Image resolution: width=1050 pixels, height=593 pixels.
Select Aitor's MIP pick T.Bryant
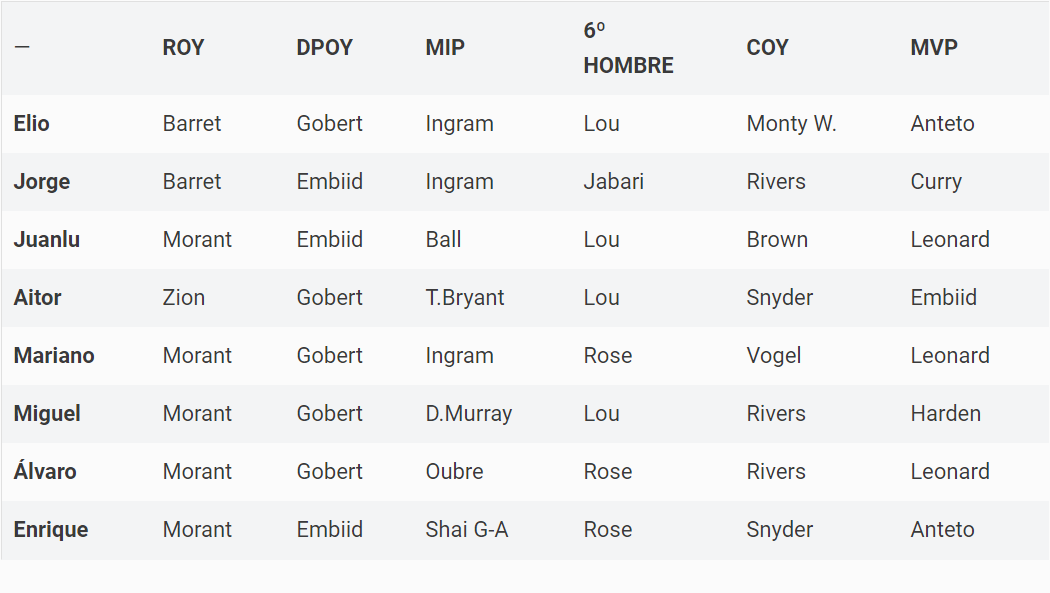coord(465,298)
